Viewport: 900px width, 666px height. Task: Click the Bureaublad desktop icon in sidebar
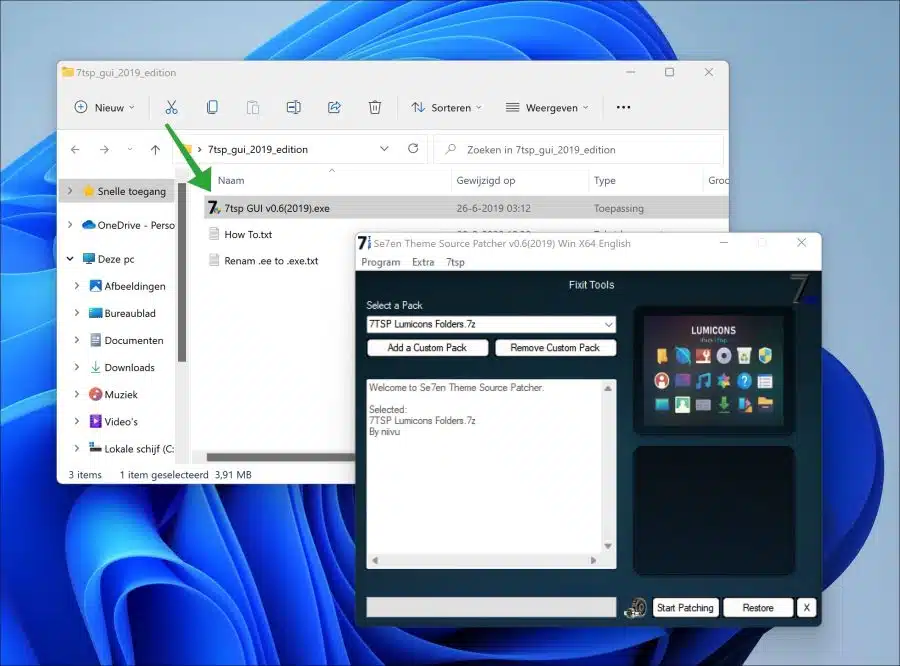pos(95,313)
